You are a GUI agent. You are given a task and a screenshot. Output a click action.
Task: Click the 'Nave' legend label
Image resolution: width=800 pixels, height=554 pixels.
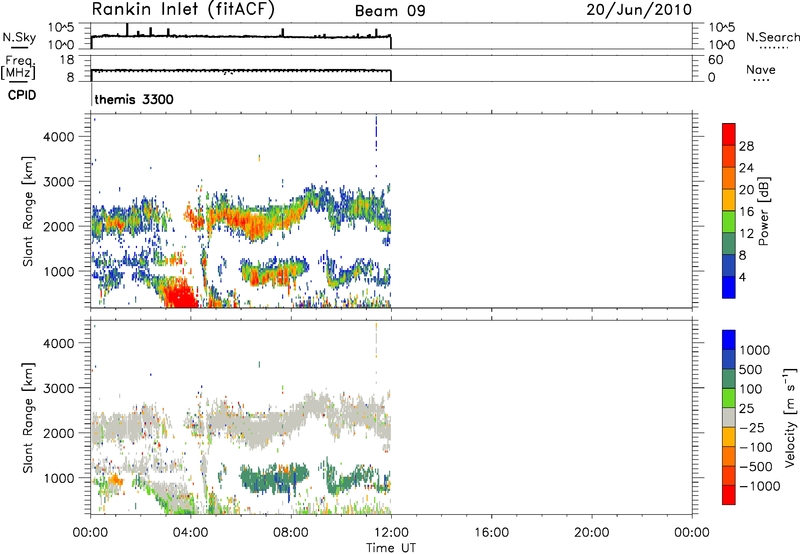coord(761,70)
